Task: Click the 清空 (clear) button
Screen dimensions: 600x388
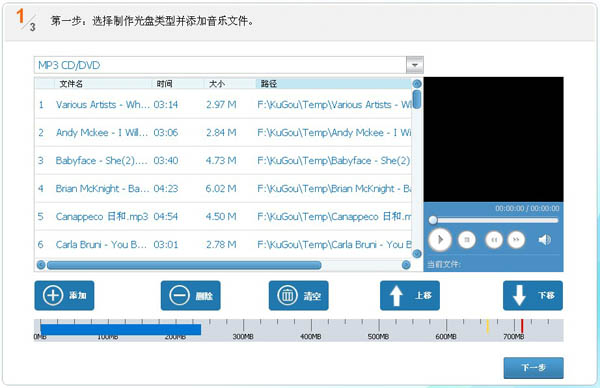Action: click(298, 295)
